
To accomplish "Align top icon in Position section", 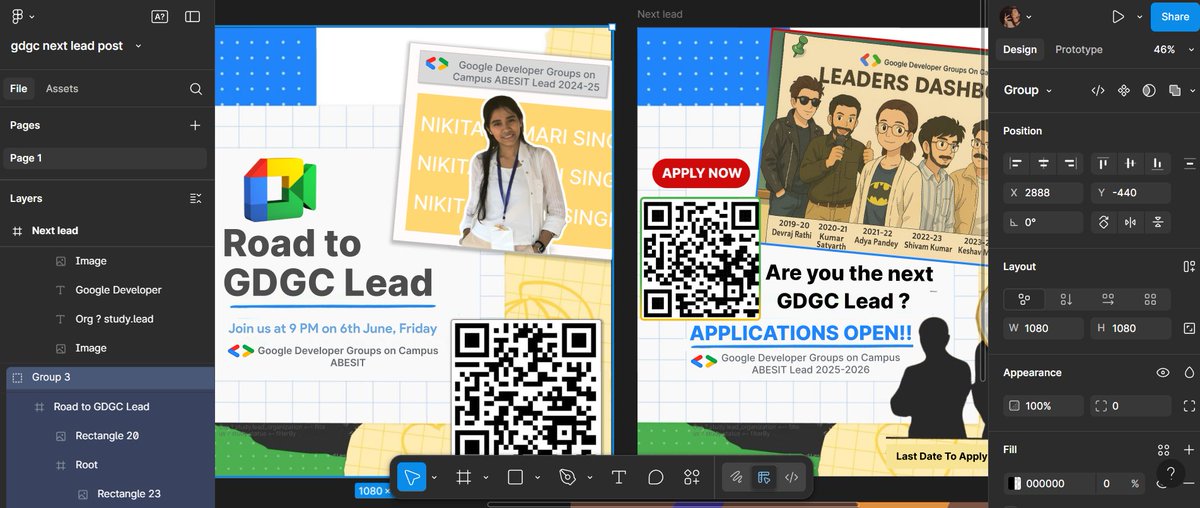I will click(1104, 163).
